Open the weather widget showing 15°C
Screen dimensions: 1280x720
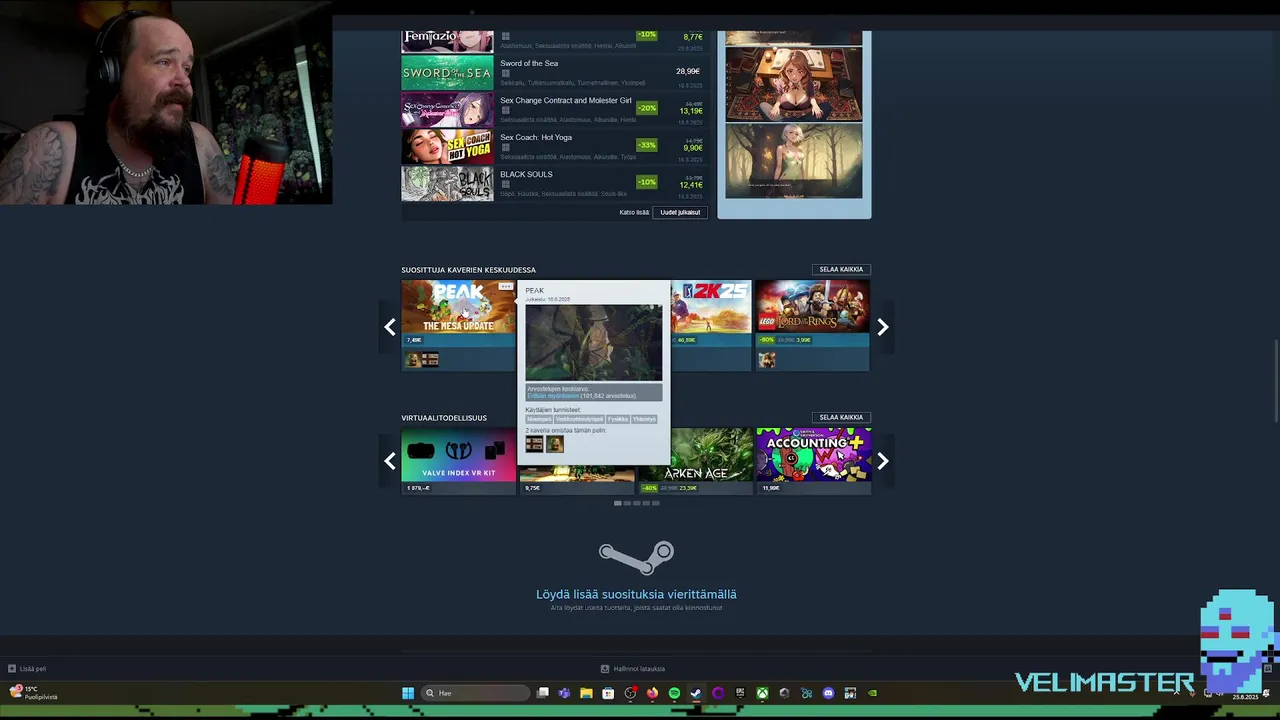[x=33, y=692]
